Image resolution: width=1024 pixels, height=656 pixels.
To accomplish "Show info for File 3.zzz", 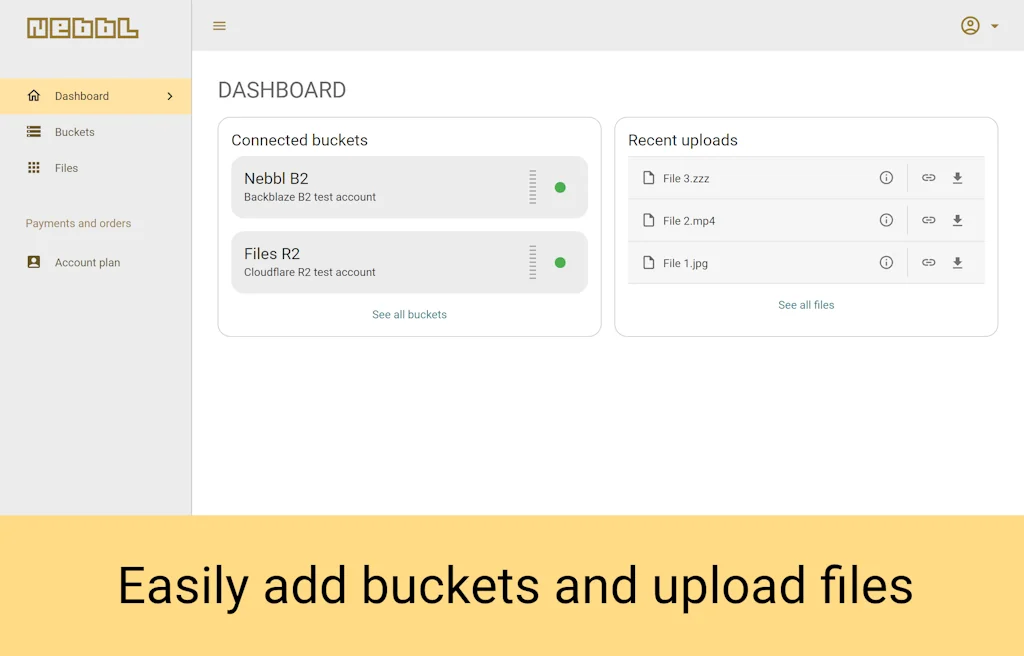I will pyautogui.click(x=886, y=178).
